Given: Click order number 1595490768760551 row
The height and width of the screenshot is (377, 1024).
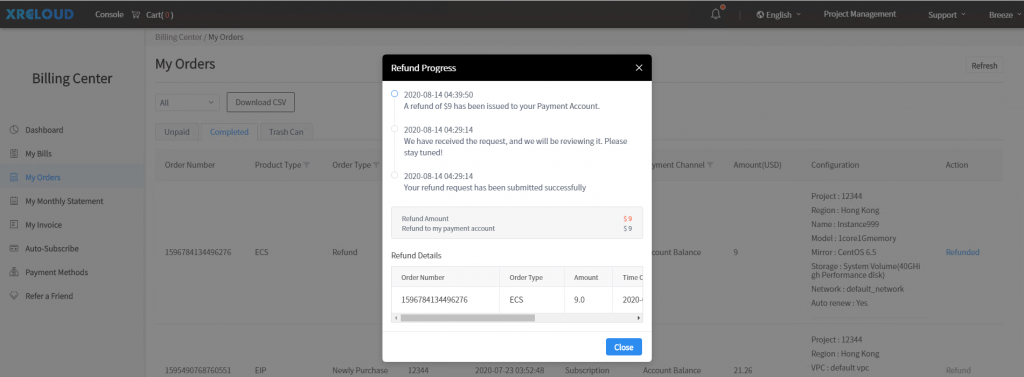Looking at the screenshot, I should click(198, 370).
